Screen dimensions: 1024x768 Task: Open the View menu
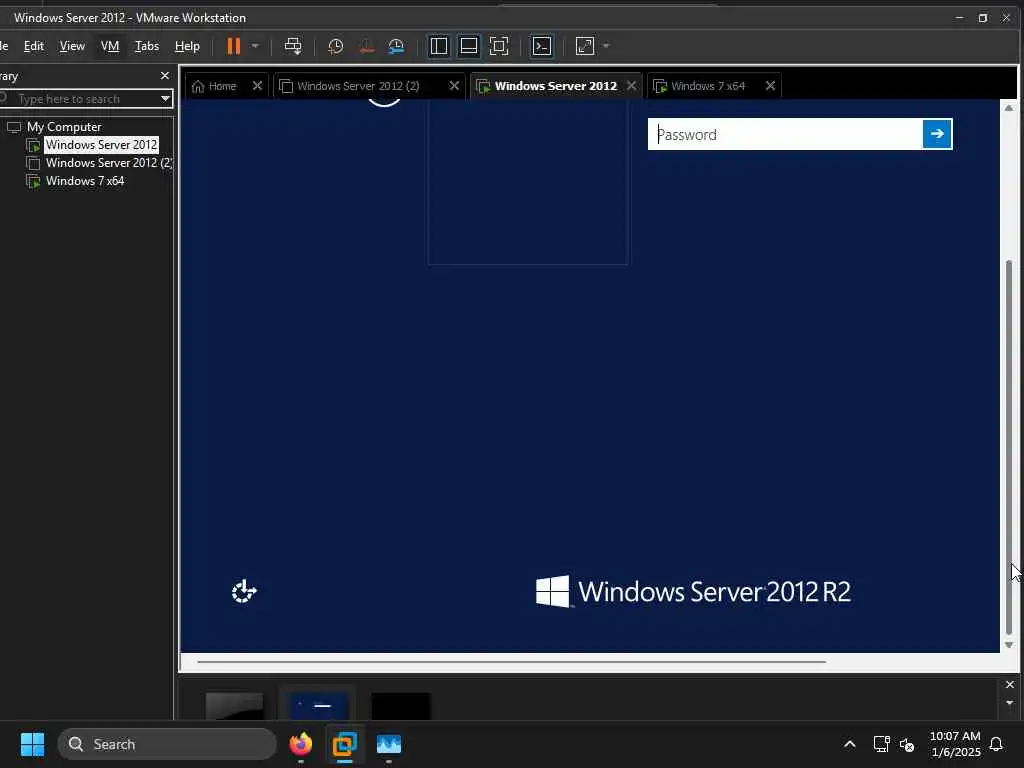click(x=72, y=46)
